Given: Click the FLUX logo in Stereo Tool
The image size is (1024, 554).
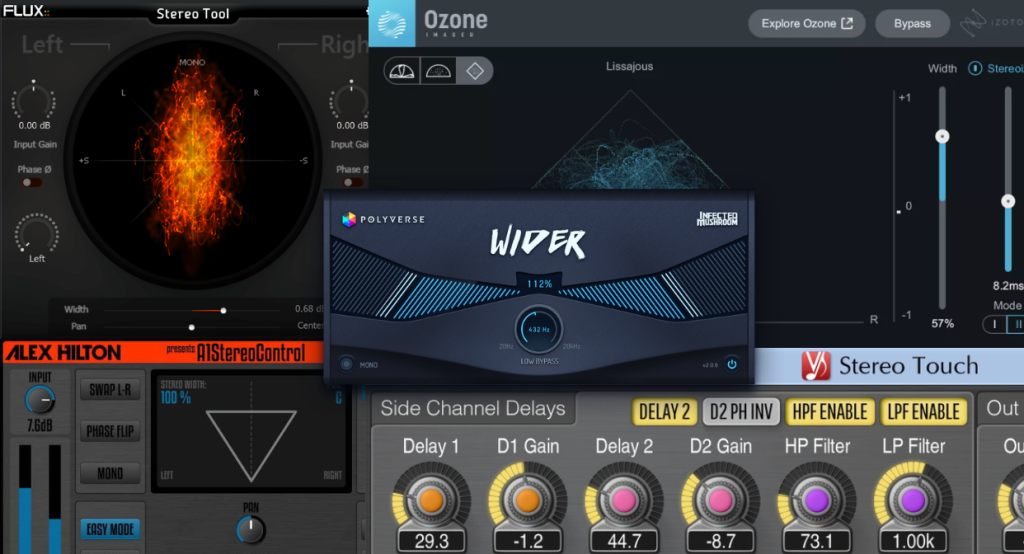Looking at the screenshot, I should click(26, 10).
